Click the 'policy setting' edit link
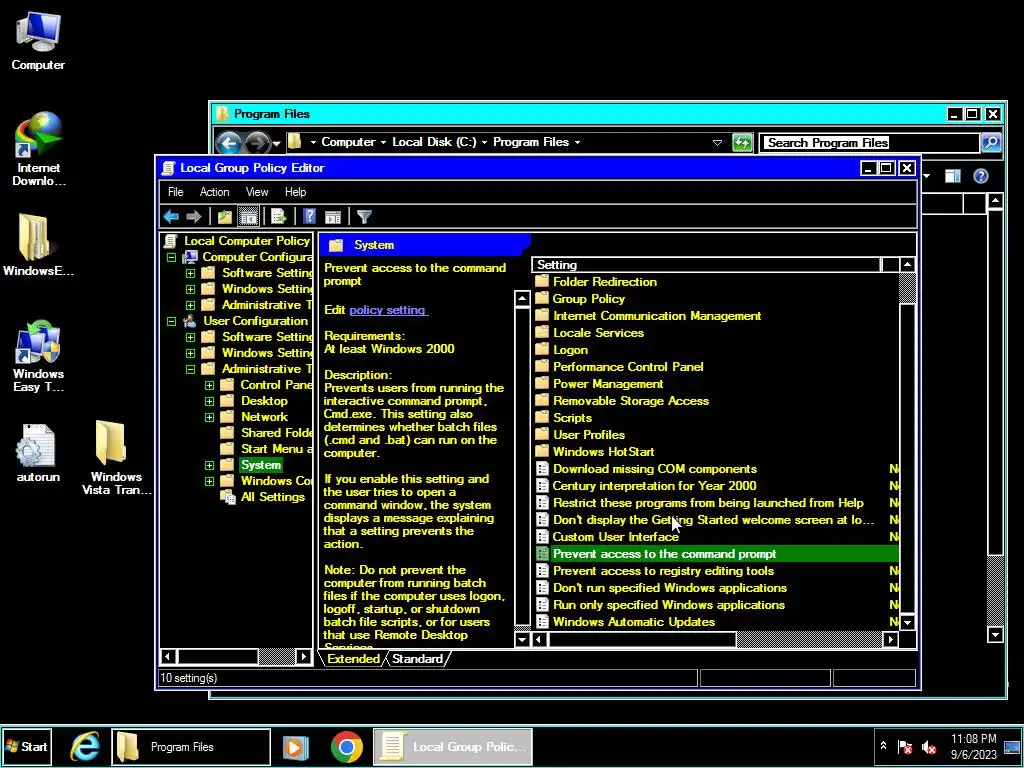The width and height of the screenshot is (1024, 768). [388, 310]
